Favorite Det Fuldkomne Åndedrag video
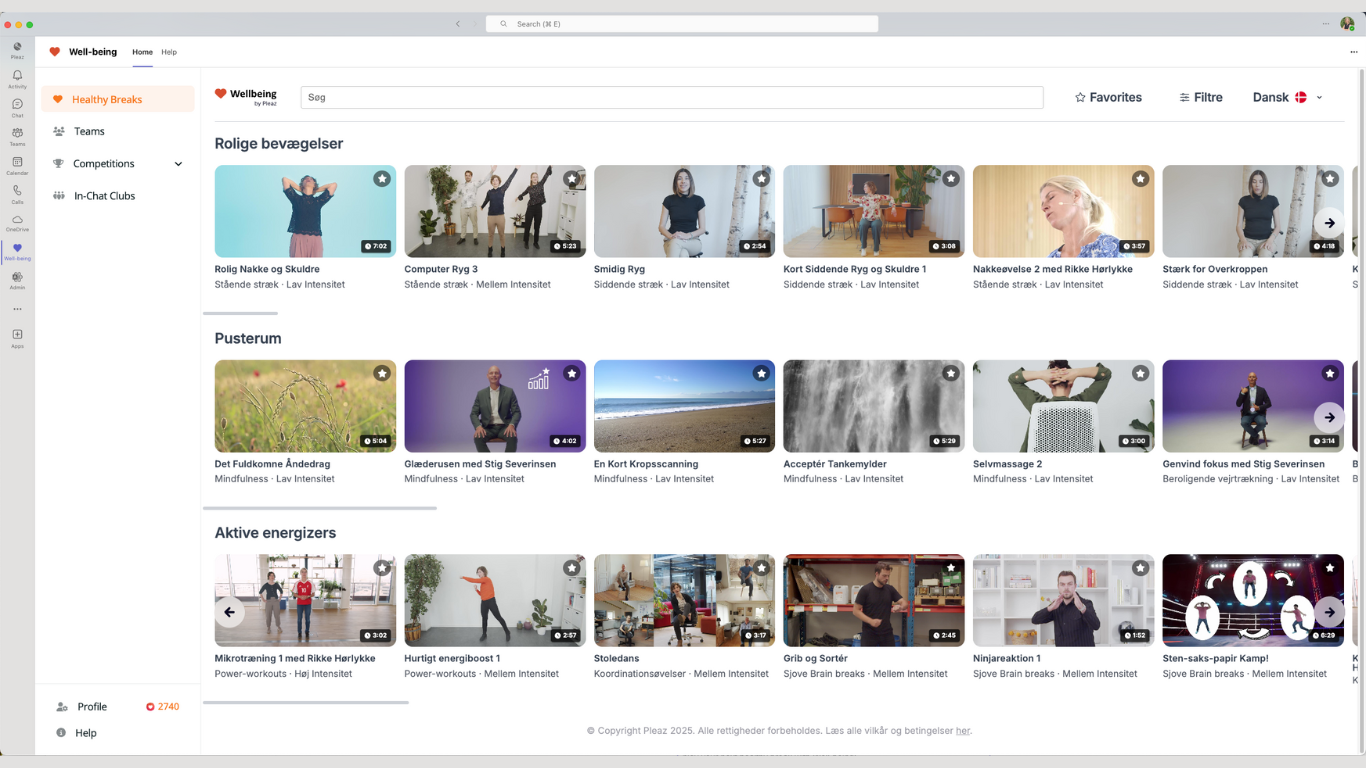Image resolution: width=1366 pixels, height=768 pixels. point(382,373)
